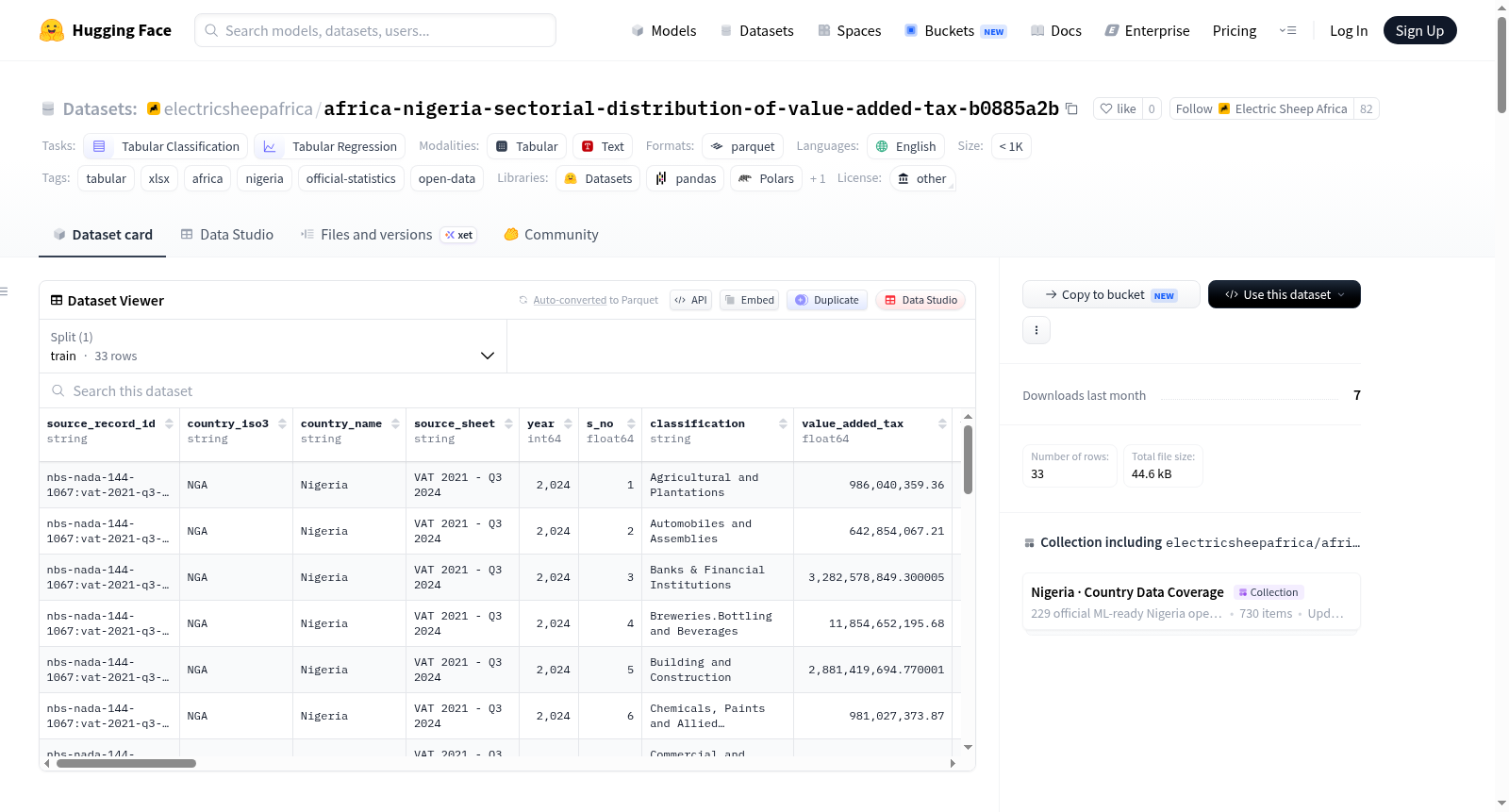Go to Buckets page
Screen dimensions: 1509x812
coord(955,30)
